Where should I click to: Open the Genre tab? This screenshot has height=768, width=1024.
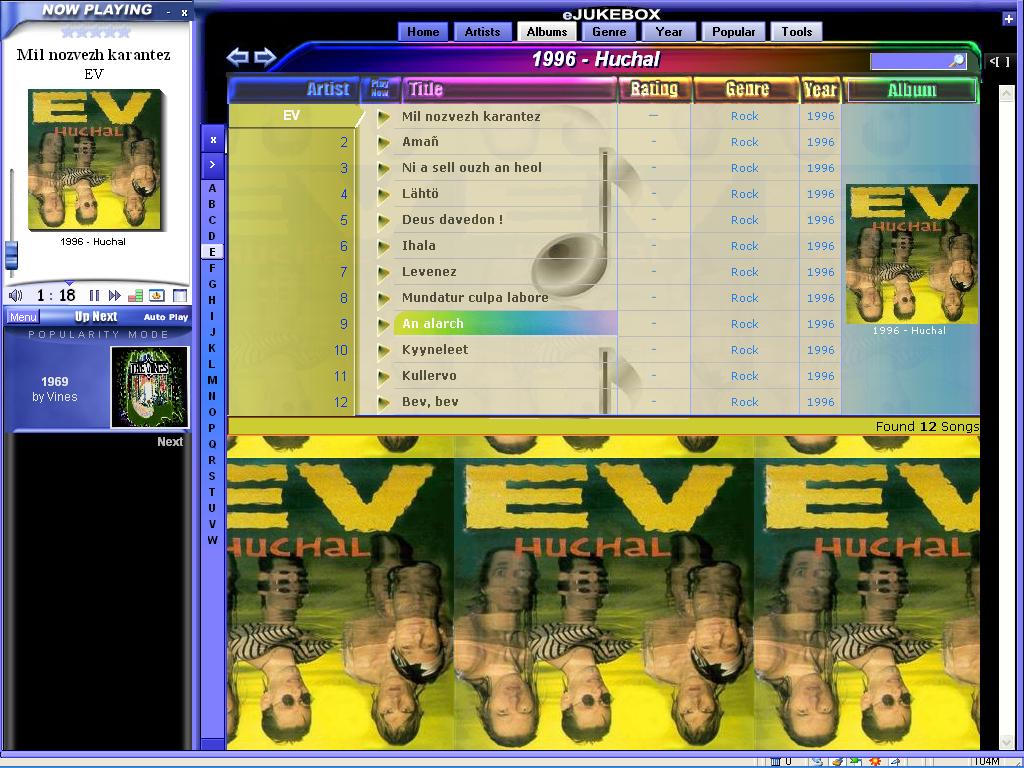click(609, 31)
